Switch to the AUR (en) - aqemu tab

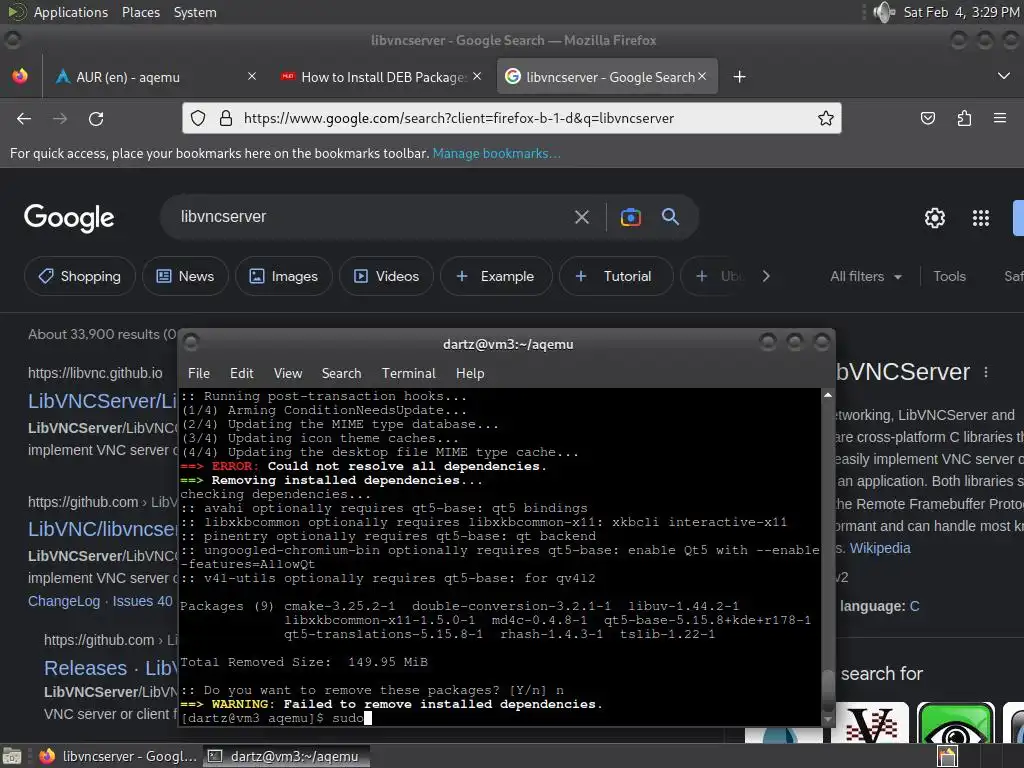tap(156, 77)
